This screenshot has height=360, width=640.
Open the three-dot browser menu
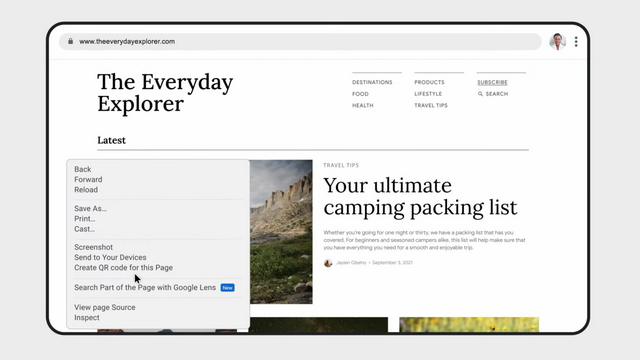point(576,42)
